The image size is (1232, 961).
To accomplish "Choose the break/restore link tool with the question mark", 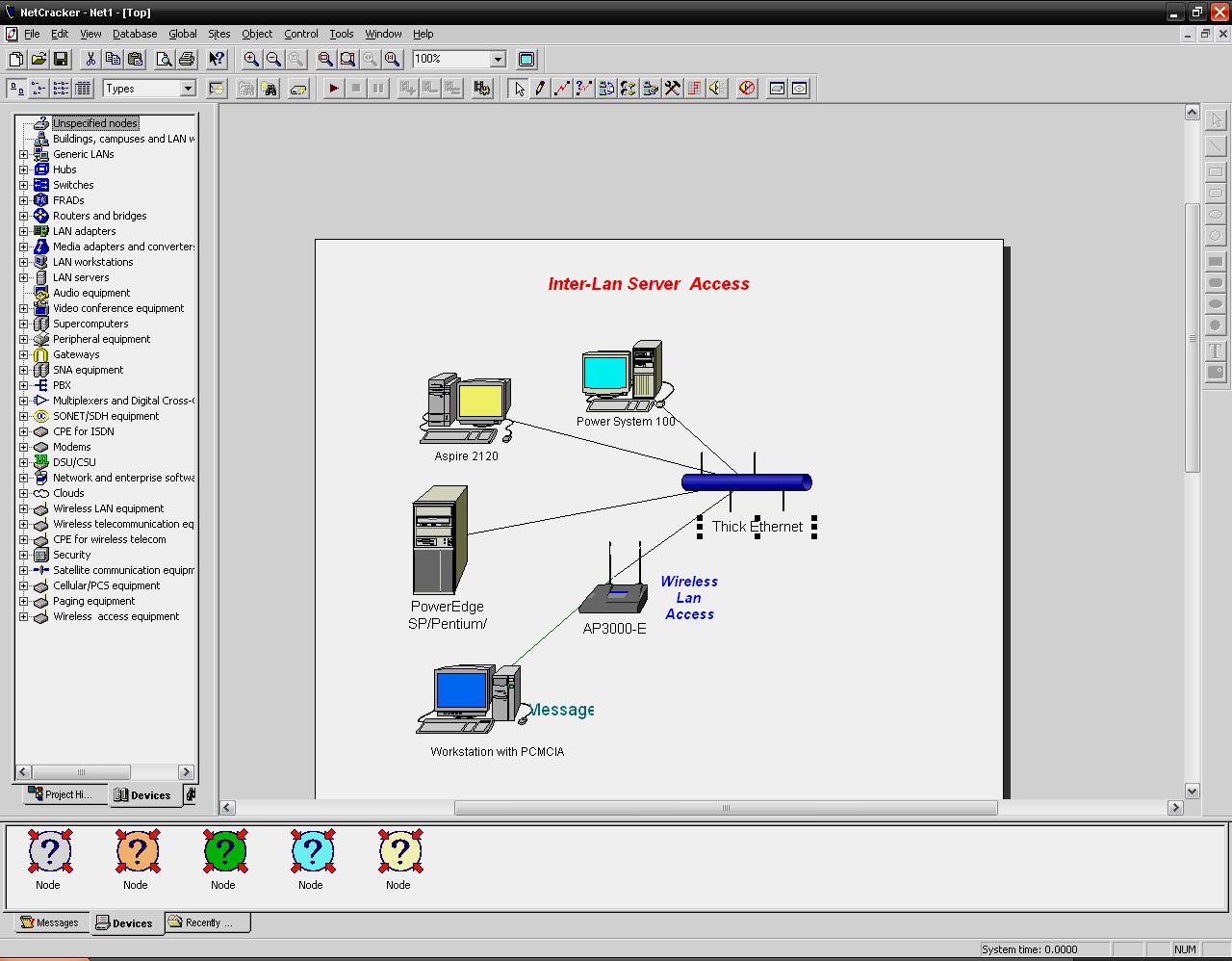I will click(x=584, y=89).
